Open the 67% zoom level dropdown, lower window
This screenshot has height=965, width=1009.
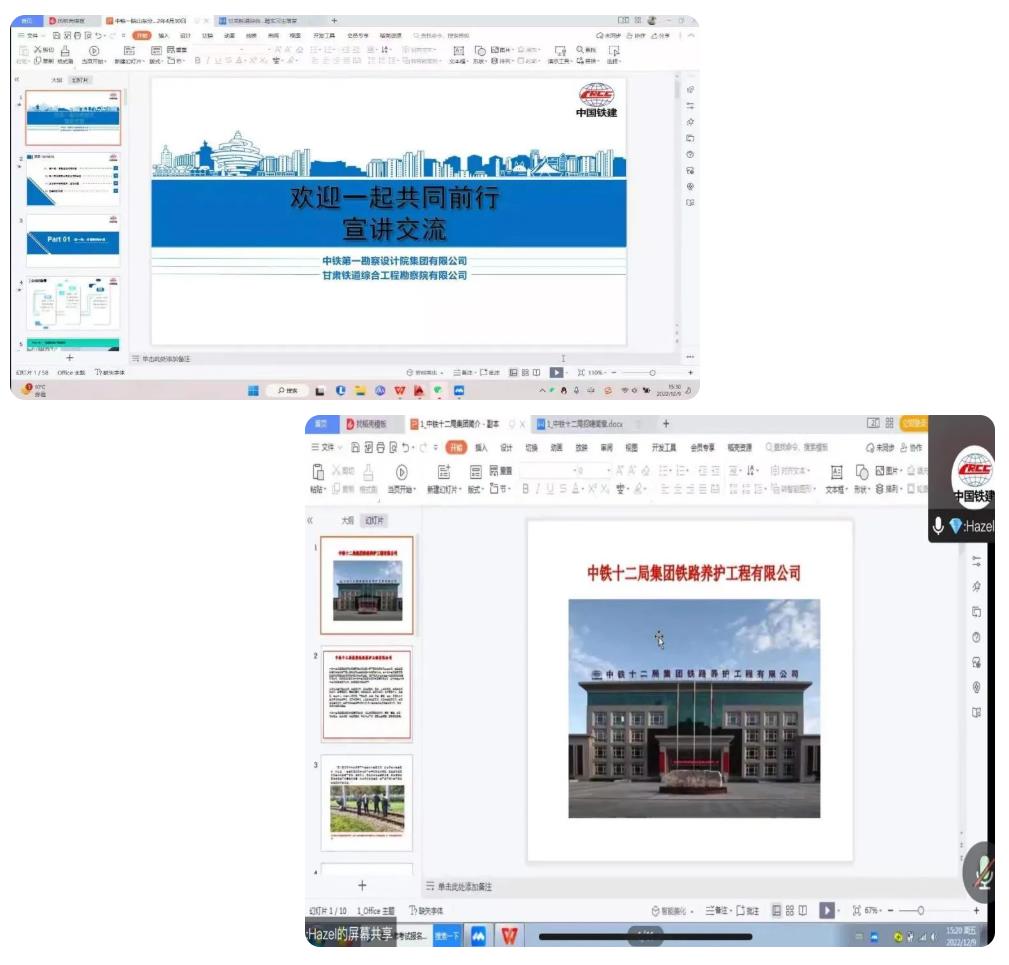pos(873,910)
